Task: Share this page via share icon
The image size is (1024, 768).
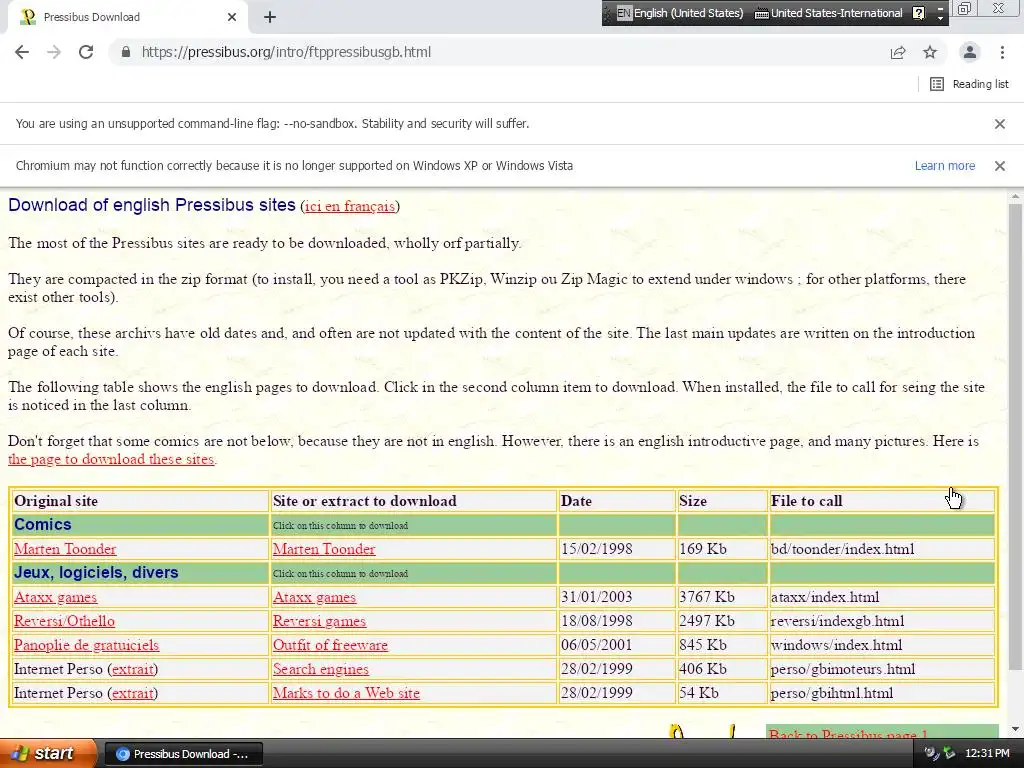Action: [x=898, y=52]
